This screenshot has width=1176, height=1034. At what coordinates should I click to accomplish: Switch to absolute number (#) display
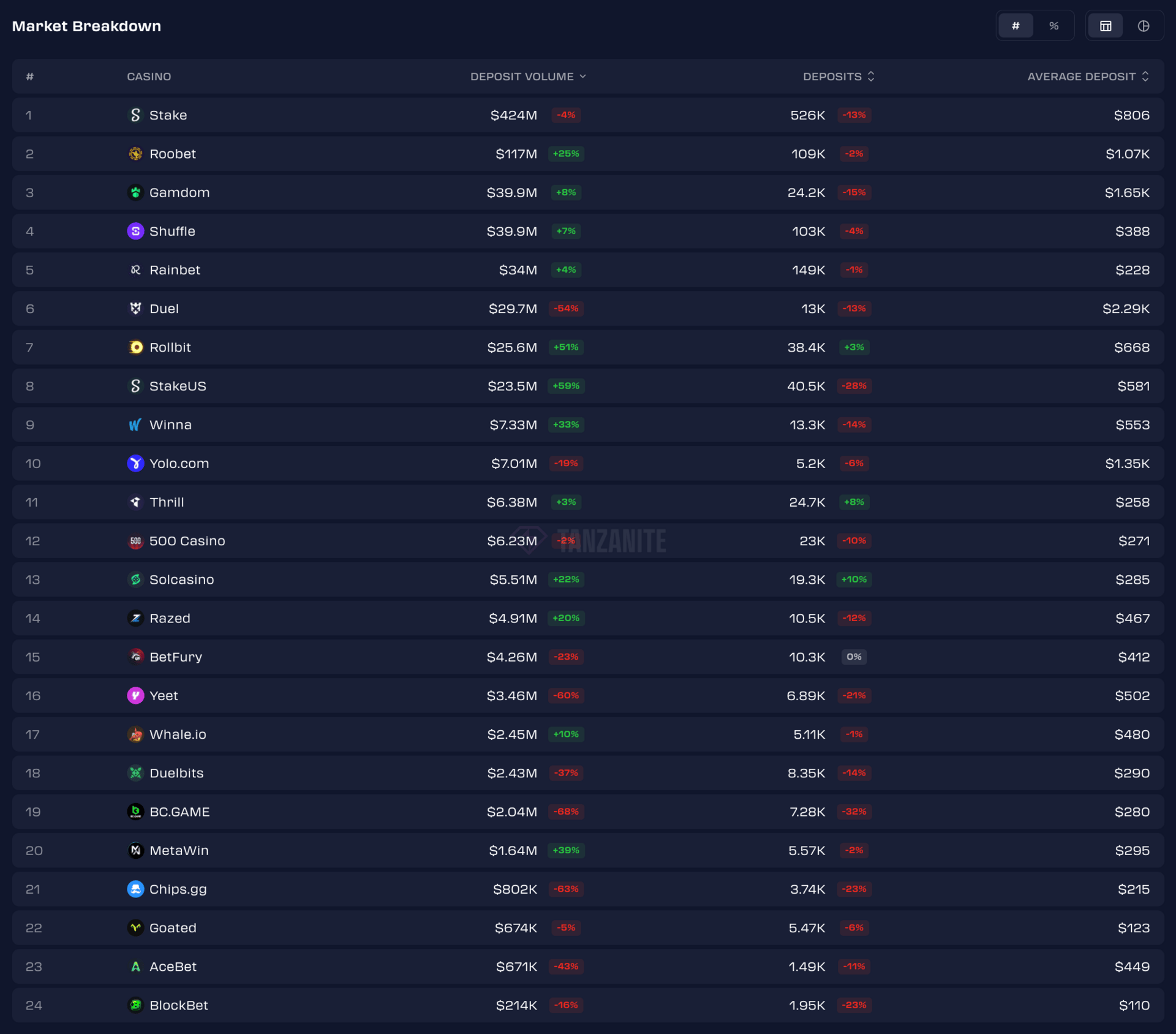[1016, 26]
